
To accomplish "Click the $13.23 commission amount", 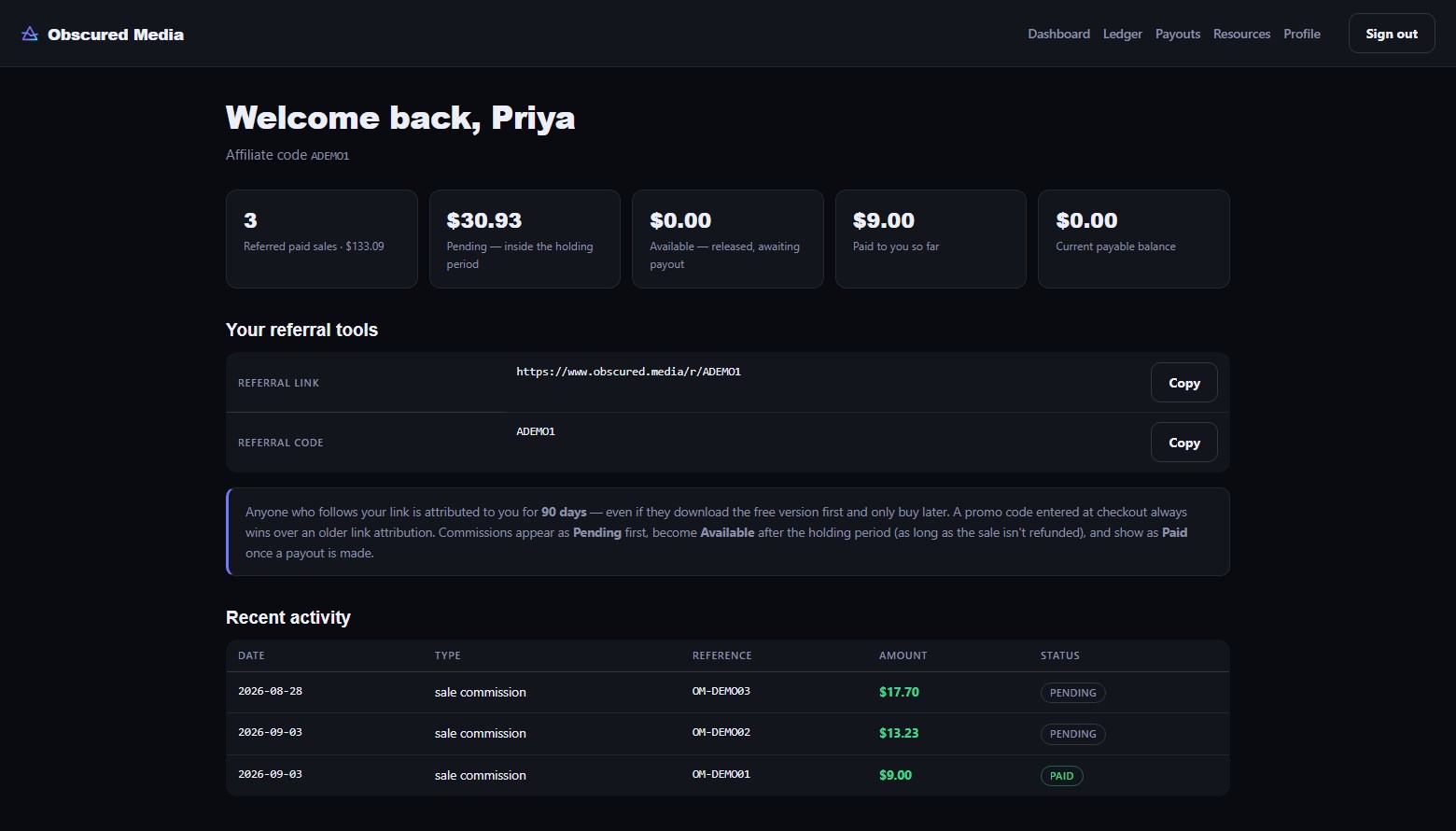I will (899, 733).
